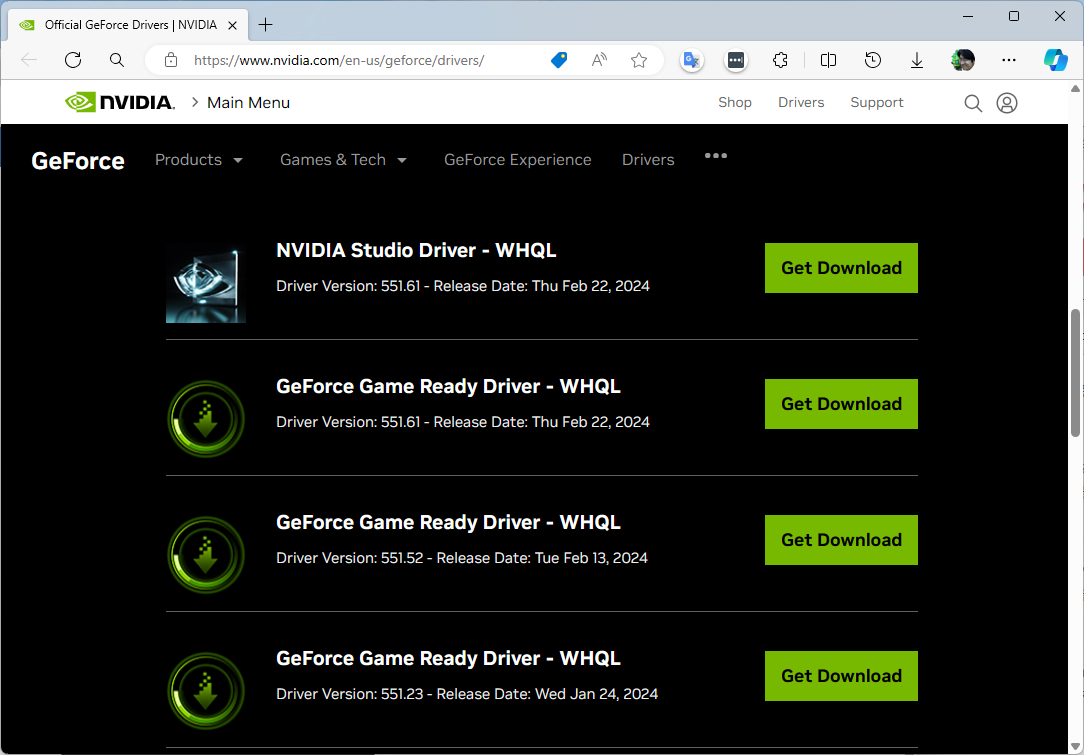Click the GeForce brand link
This screenshot has width=1084, height=755.
click(78, 160)
